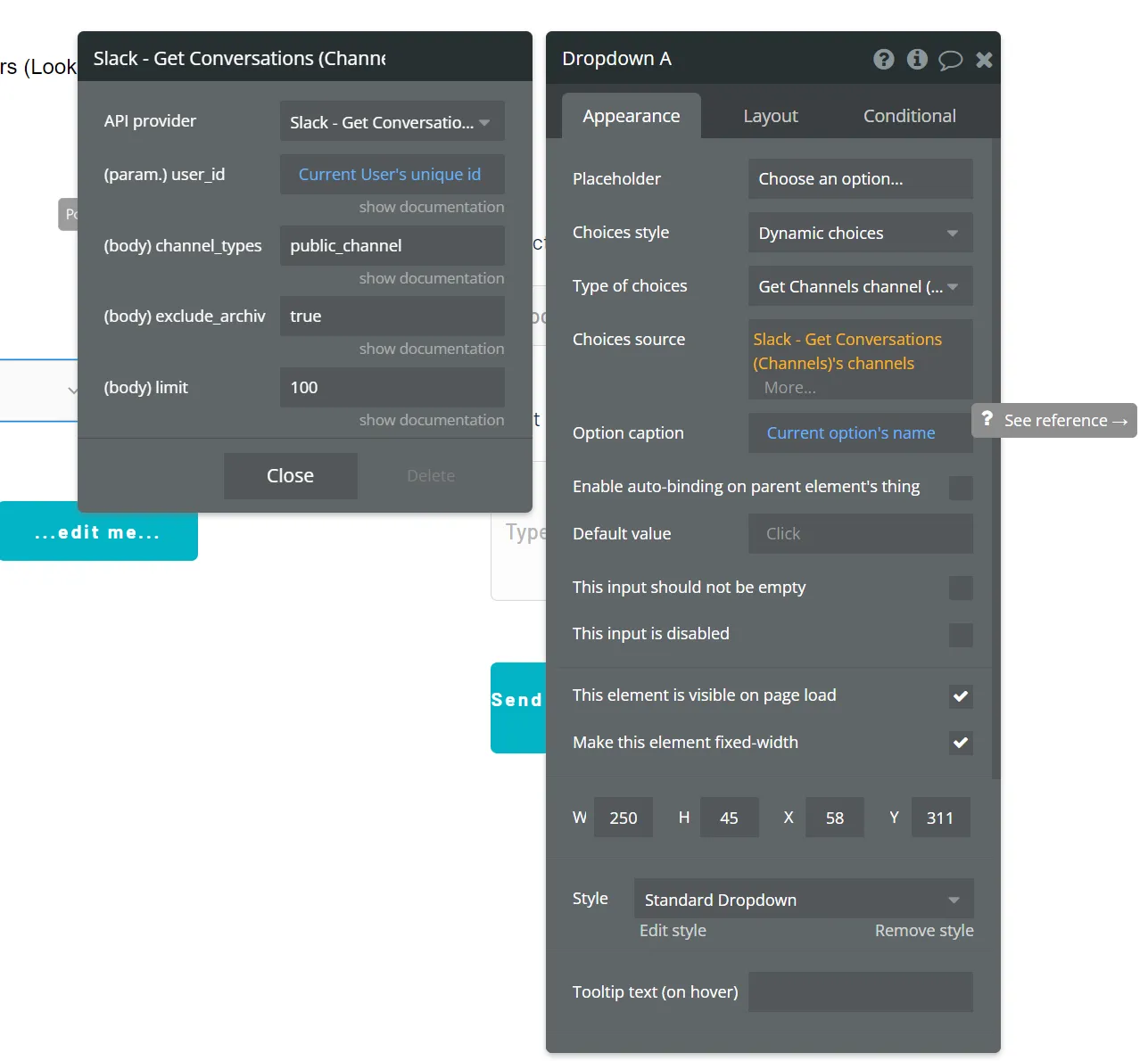The width and height of the screenshot is (1148, 1061).
Task: Edit the H height value 45
Action: point(730,818)
